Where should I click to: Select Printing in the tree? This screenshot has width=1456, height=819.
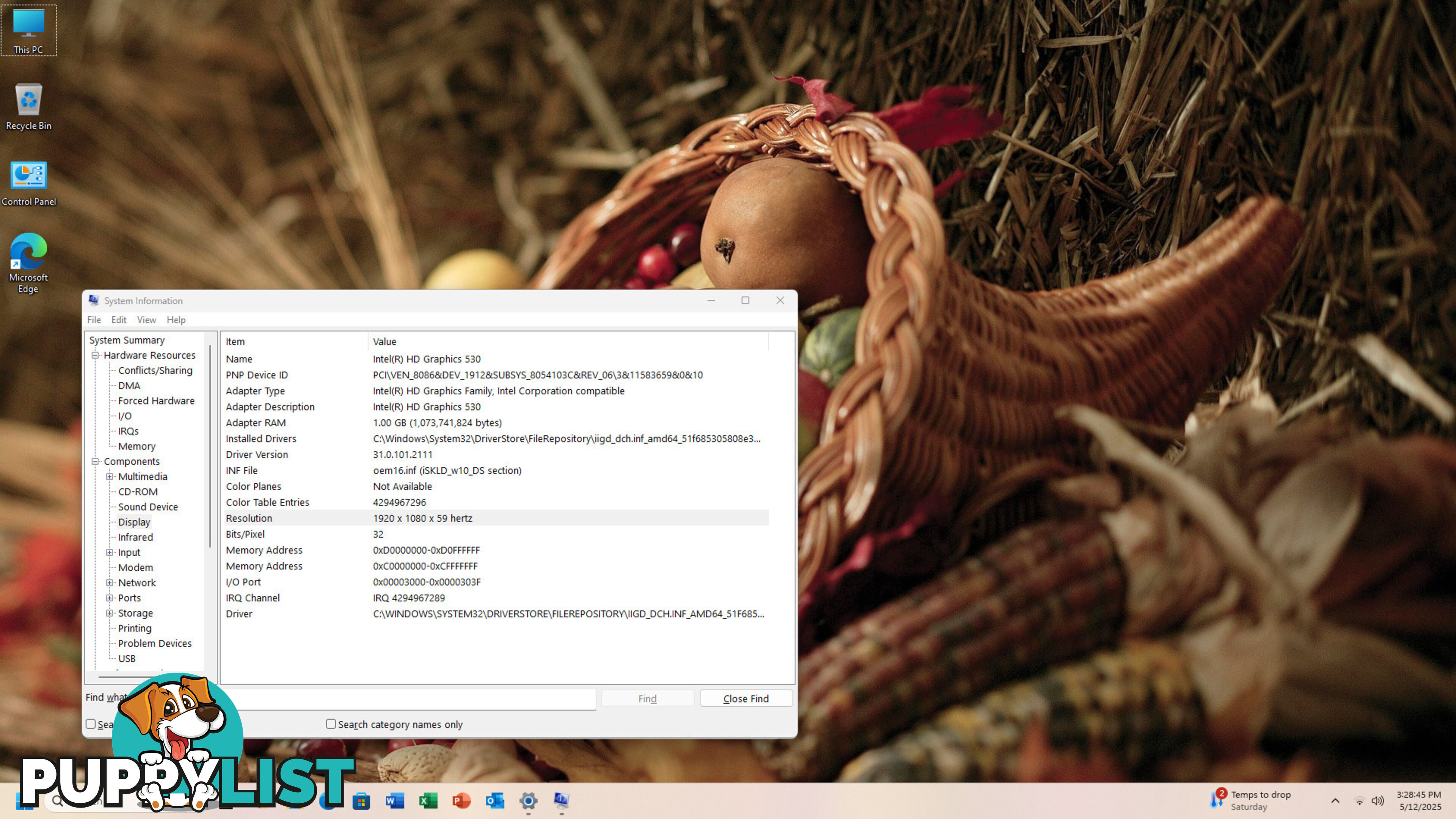coord(135,629)
